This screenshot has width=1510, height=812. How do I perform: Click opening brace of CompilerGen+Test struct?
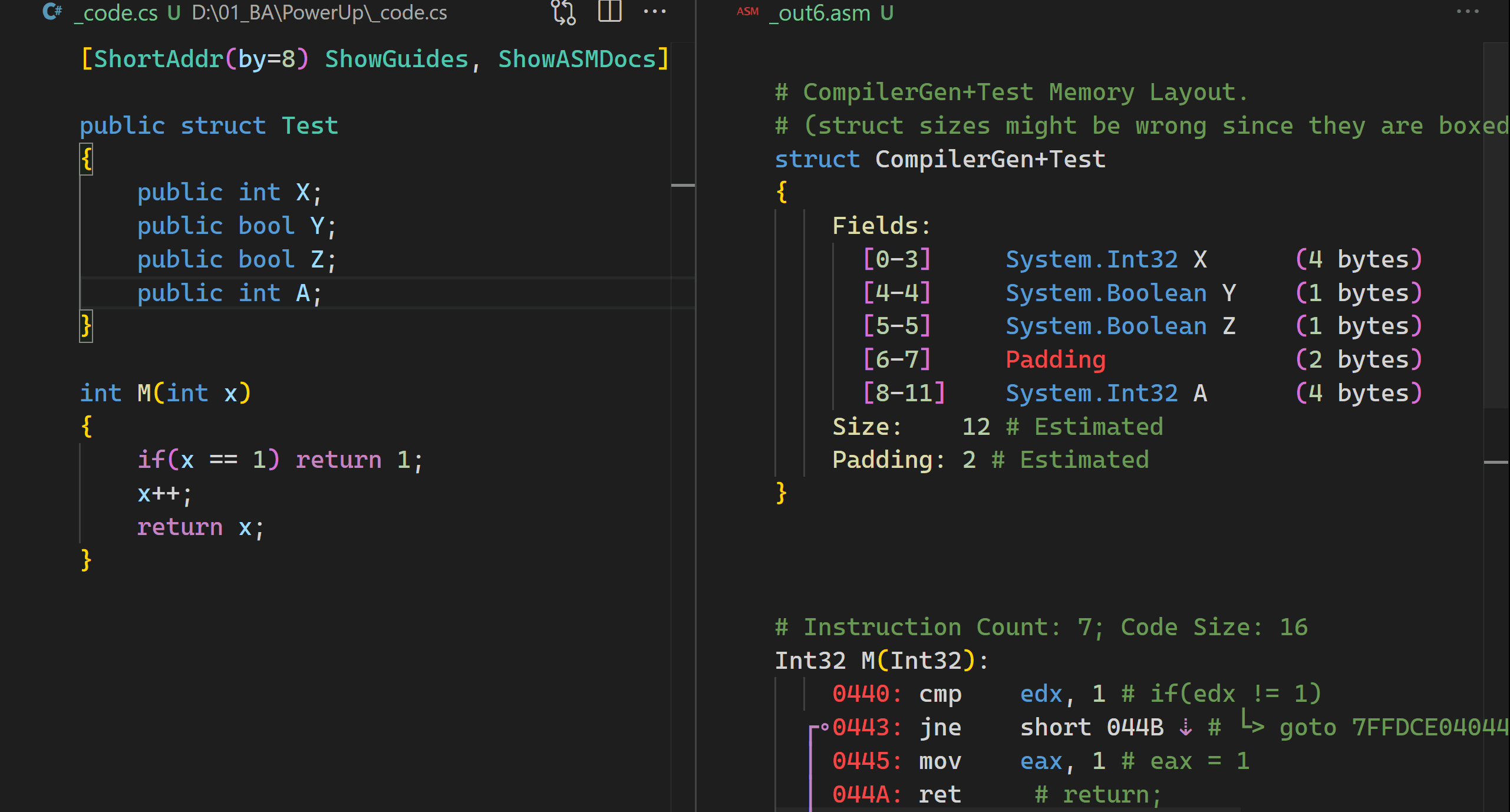(x=782, y=192)
